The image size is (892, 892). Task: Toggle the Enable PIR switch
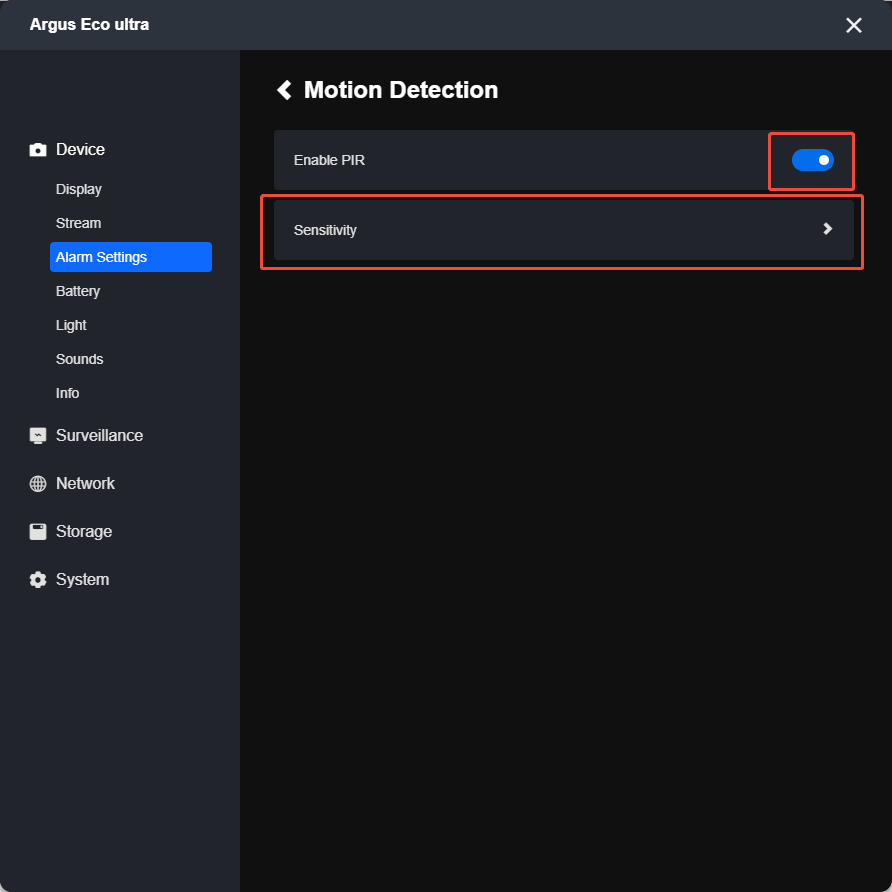click(812, 160)
